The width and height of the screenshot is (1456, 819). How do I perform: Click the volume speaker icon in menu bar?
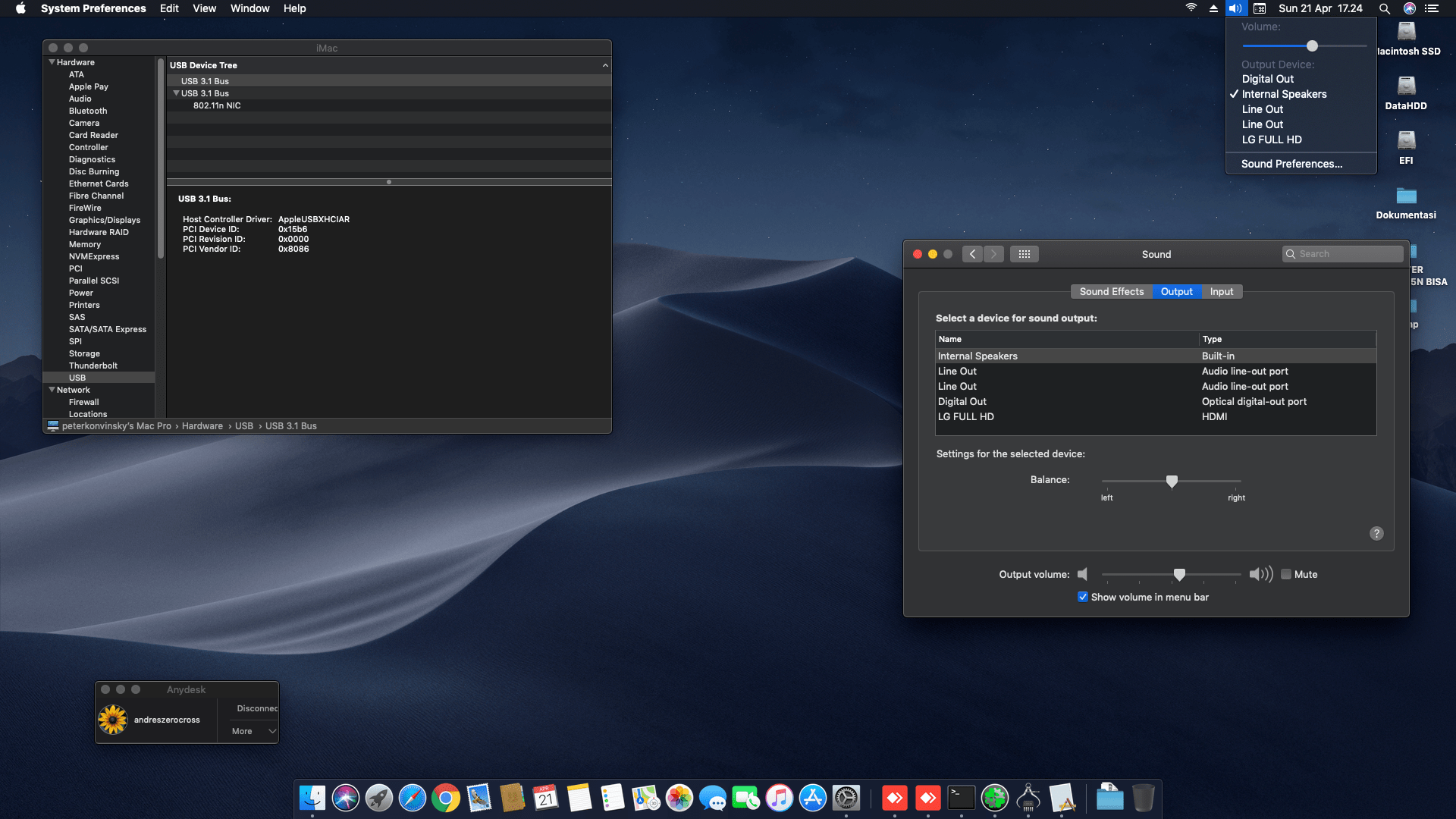click(x=1235, y=8)
